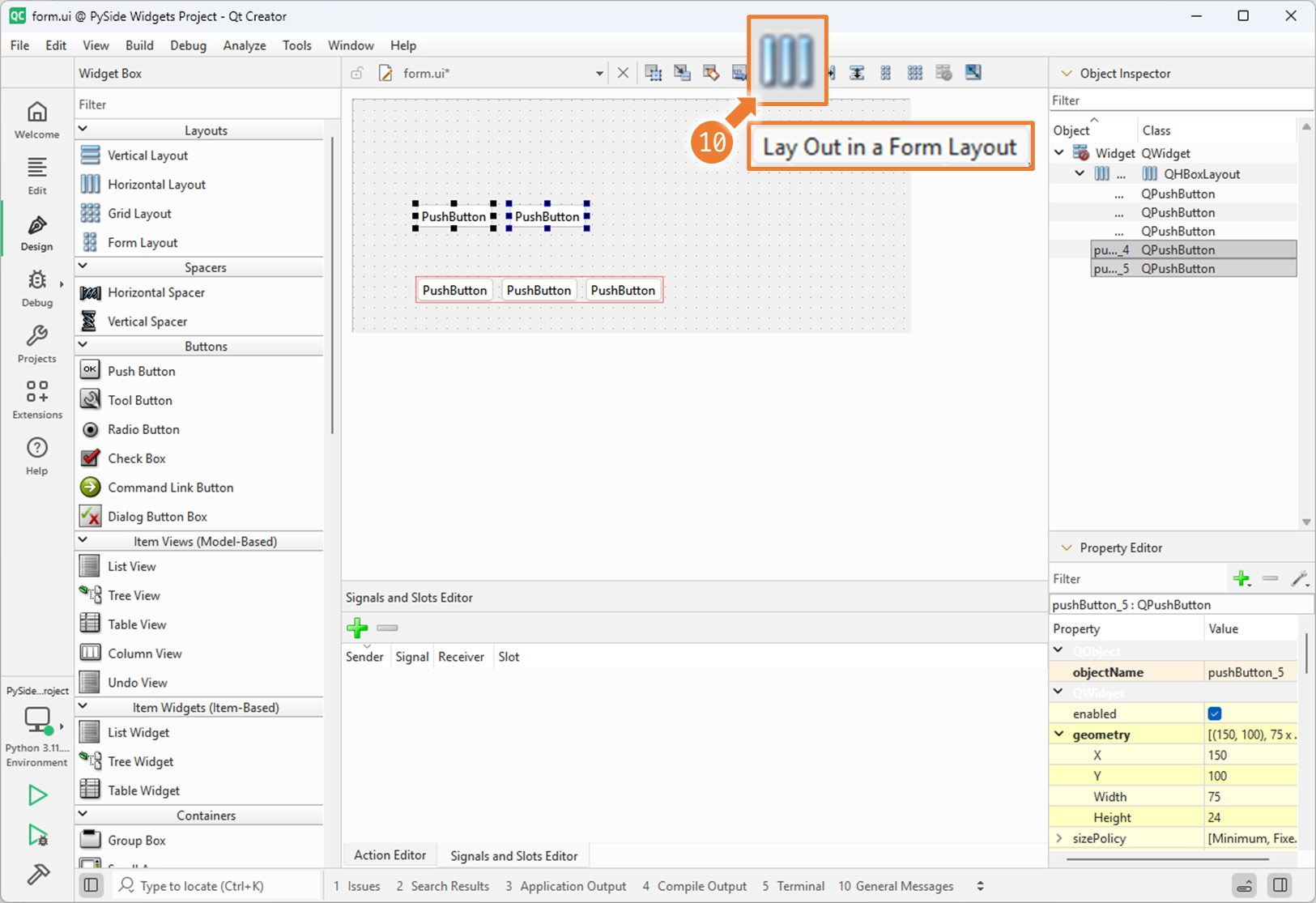Select Edit Widgets tool in toolbar
Screen dimensions: 1316x903
654,73
